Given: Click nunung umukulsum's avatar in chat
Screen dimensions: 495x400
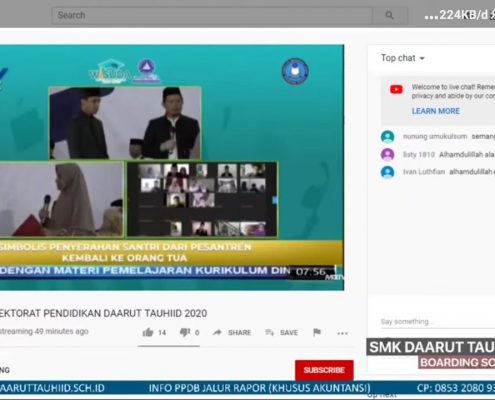Looking at the screenshot, I should (x=387, y=137).
